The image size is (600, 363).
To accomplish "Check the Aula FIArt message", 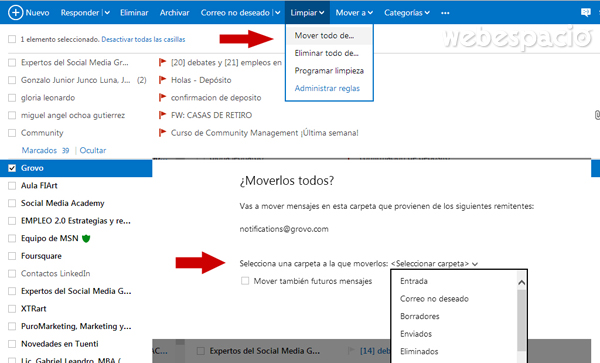I will pos(12,186).
